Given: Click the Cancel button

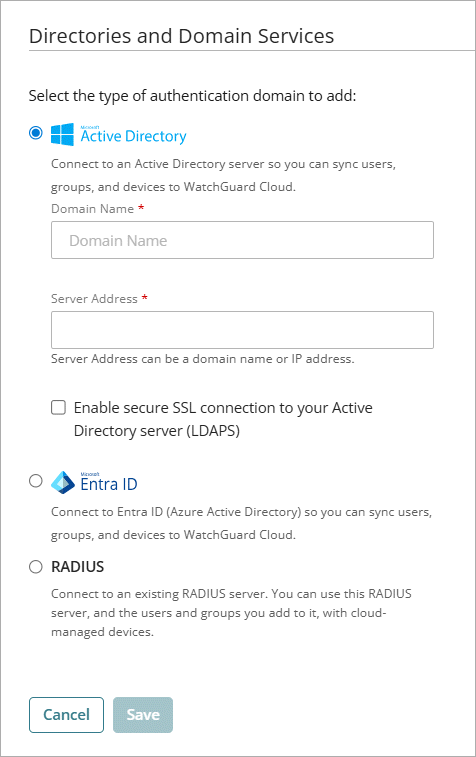Looking at the screenshot, I should coord(66,715).
